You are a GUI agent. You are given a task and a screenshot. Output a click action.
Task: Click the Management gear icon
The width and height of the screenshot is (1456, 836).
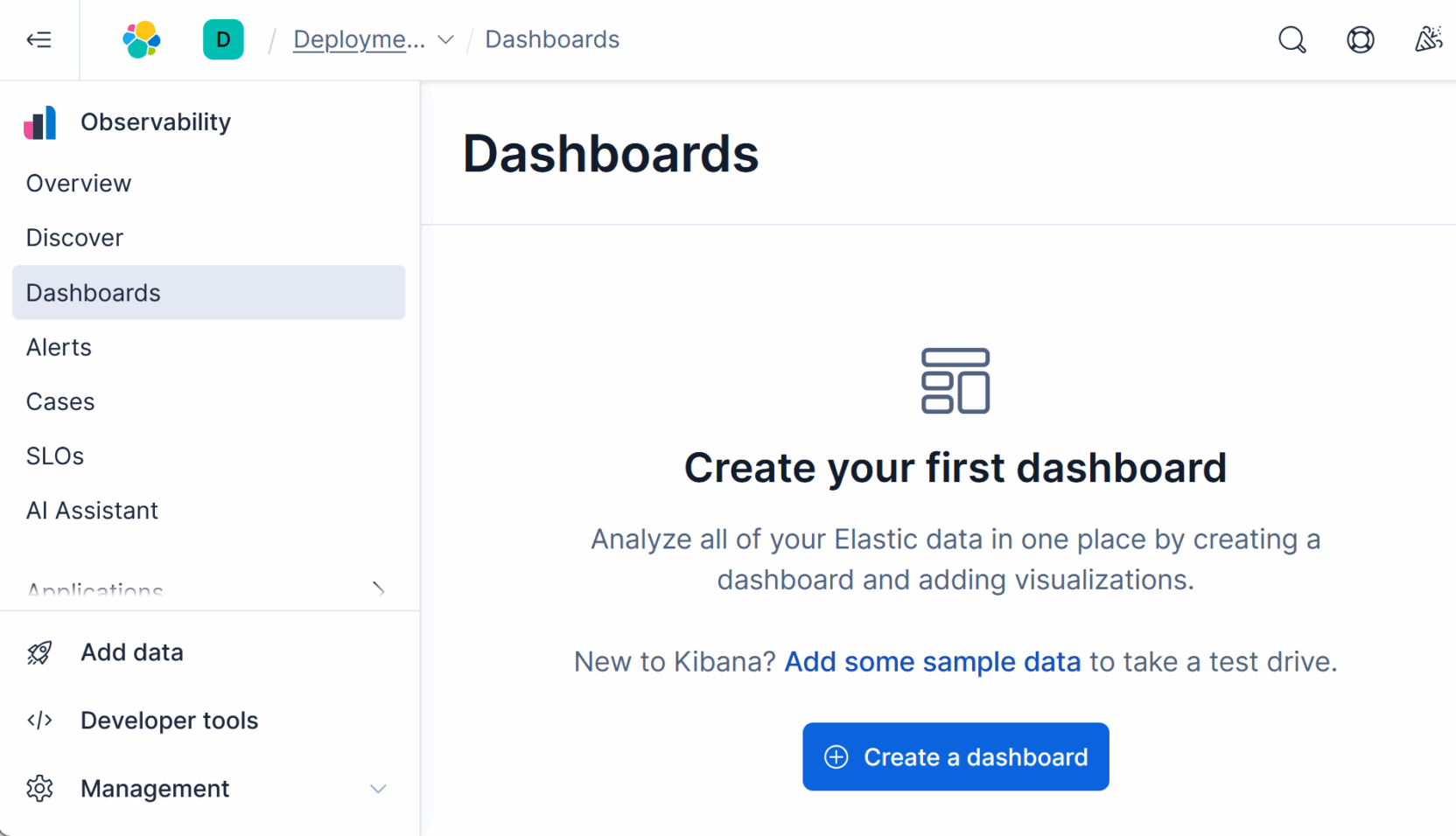tap(39, 789)
